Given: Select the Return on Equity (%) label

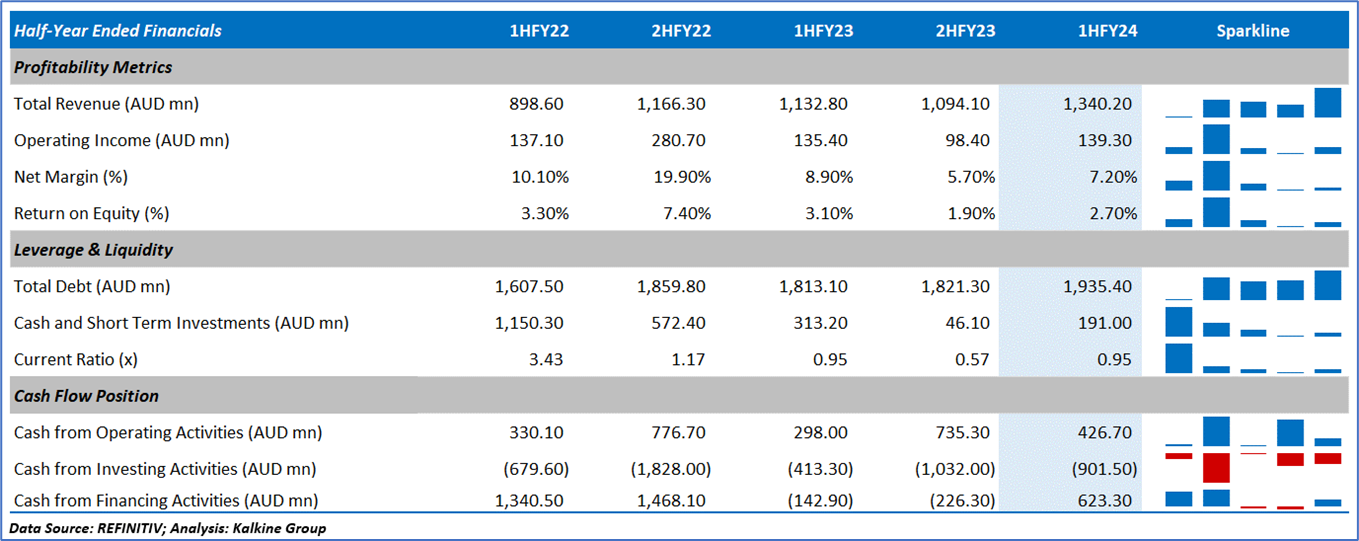Looking at the screenshot, I should (91, 213).
